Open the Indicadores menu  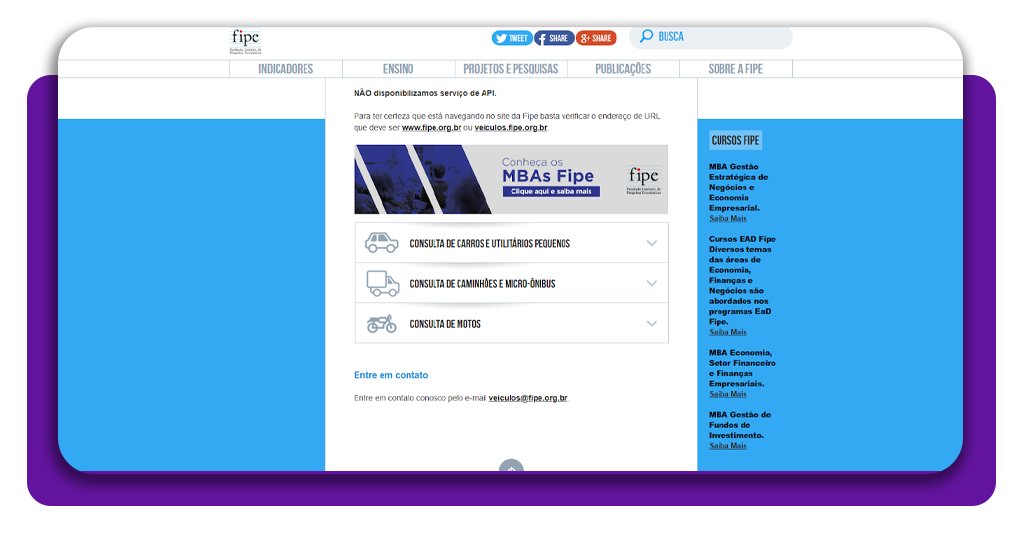[x=286, y=69]
